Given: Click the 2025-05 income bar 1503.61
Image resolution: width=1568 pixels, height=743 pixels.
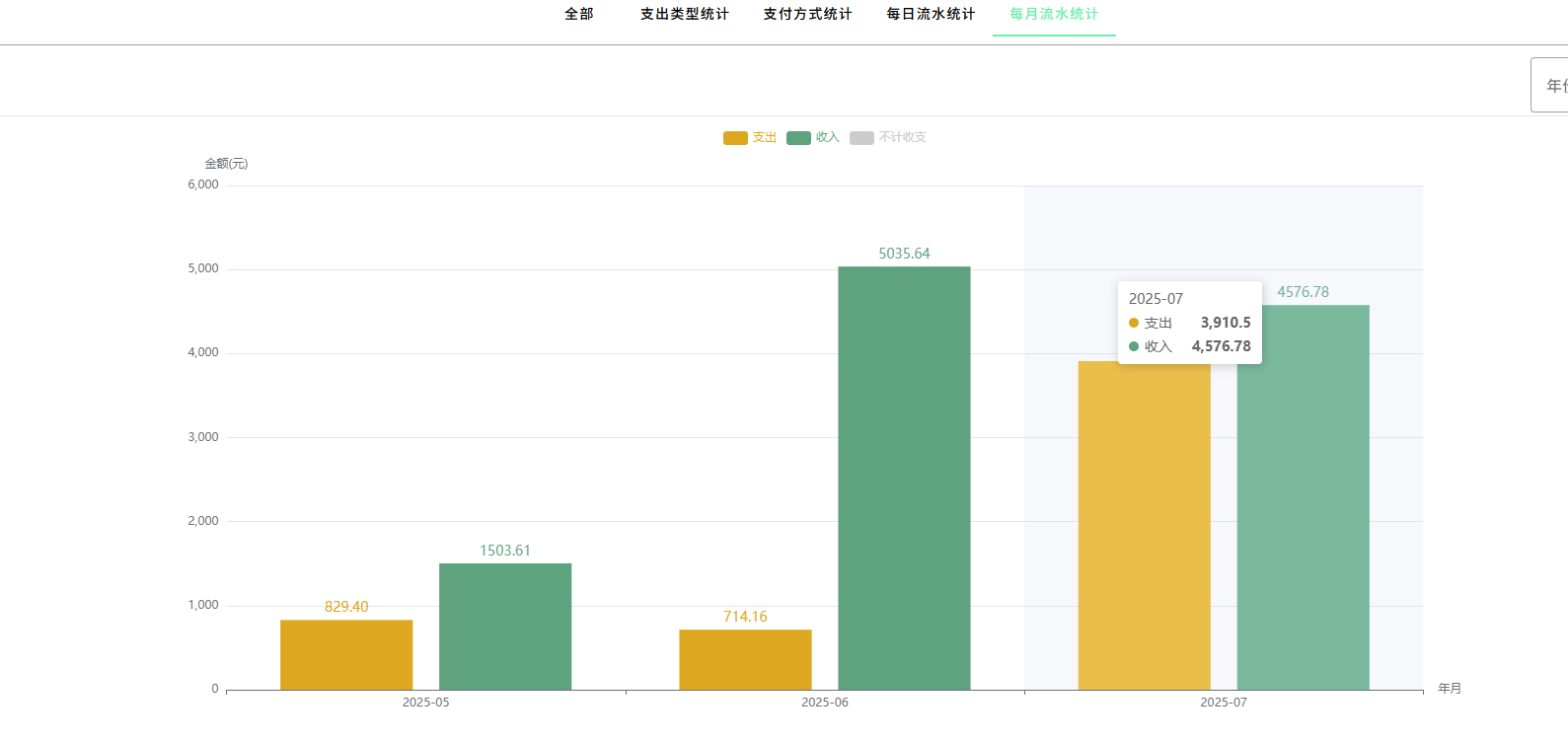Looking at the screenshot, I should [505, 627].
